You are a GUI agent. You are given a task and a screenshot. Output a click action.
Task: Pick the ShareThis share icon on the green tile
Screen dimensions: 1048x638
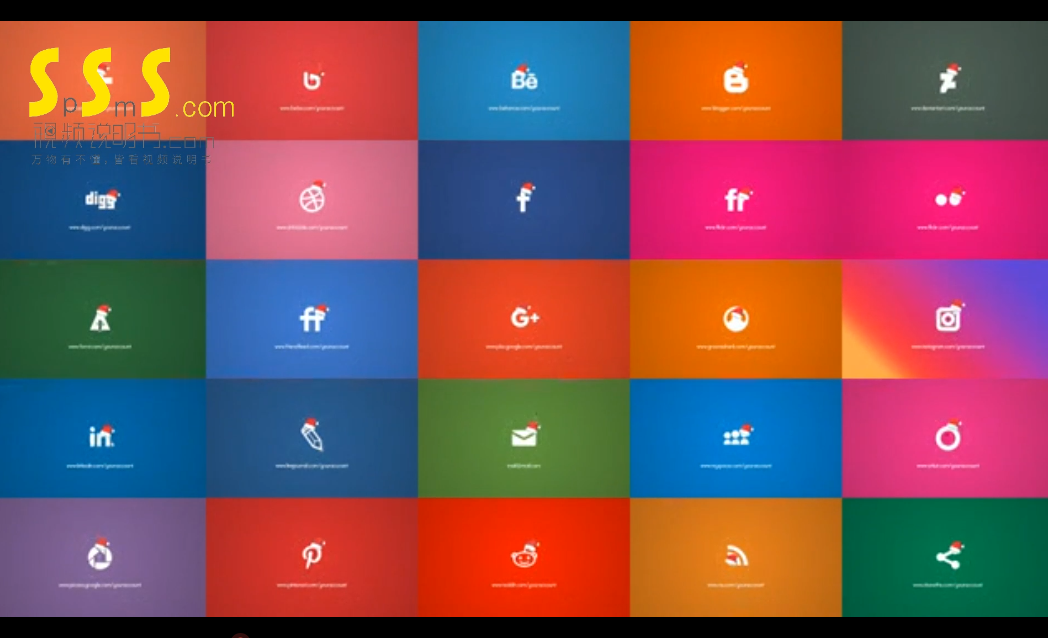pyautogui.click(x=948, y=555)
